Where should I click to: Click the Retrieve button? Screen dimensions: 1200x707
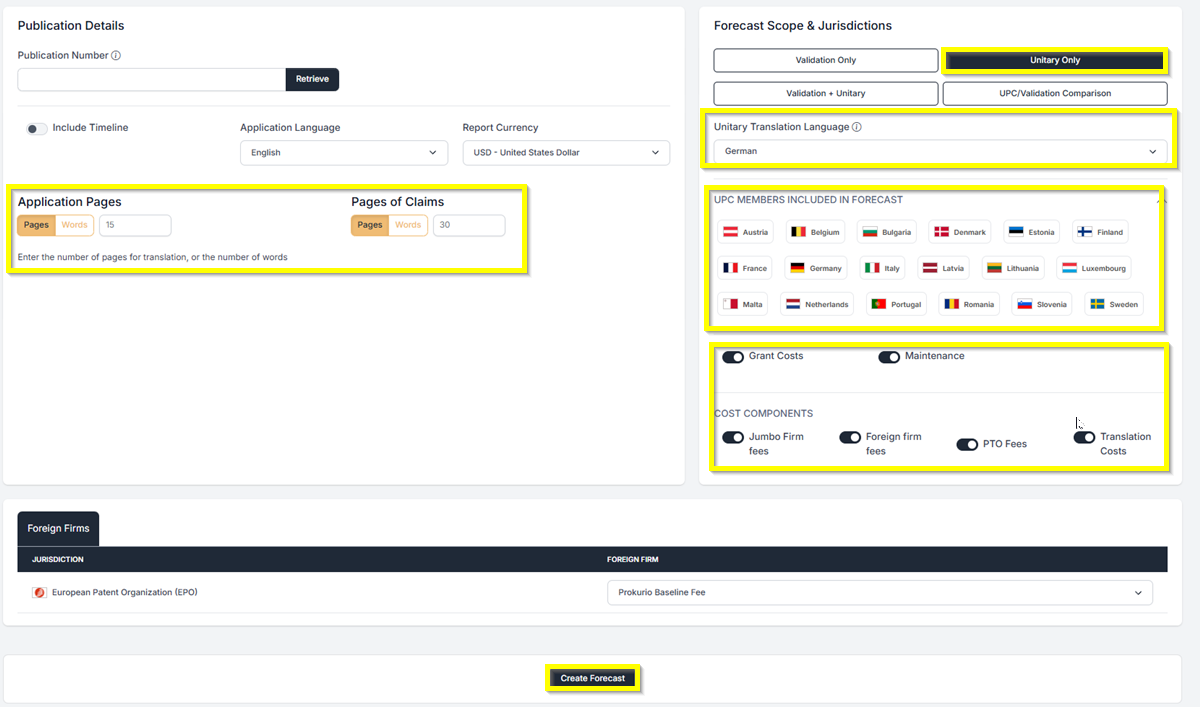pos(312,79)
